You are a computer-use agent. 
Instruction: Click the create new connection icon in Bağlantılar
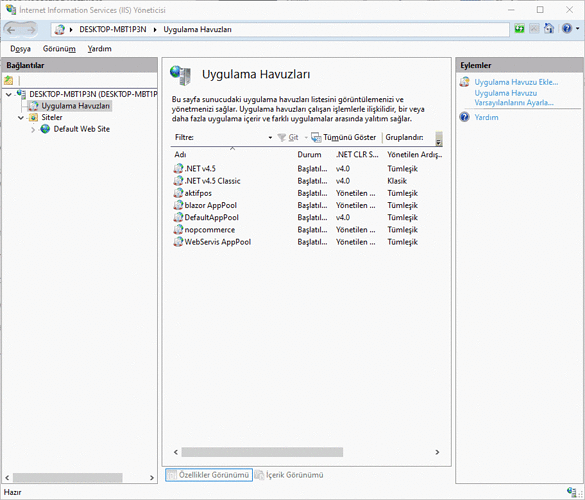9,80
